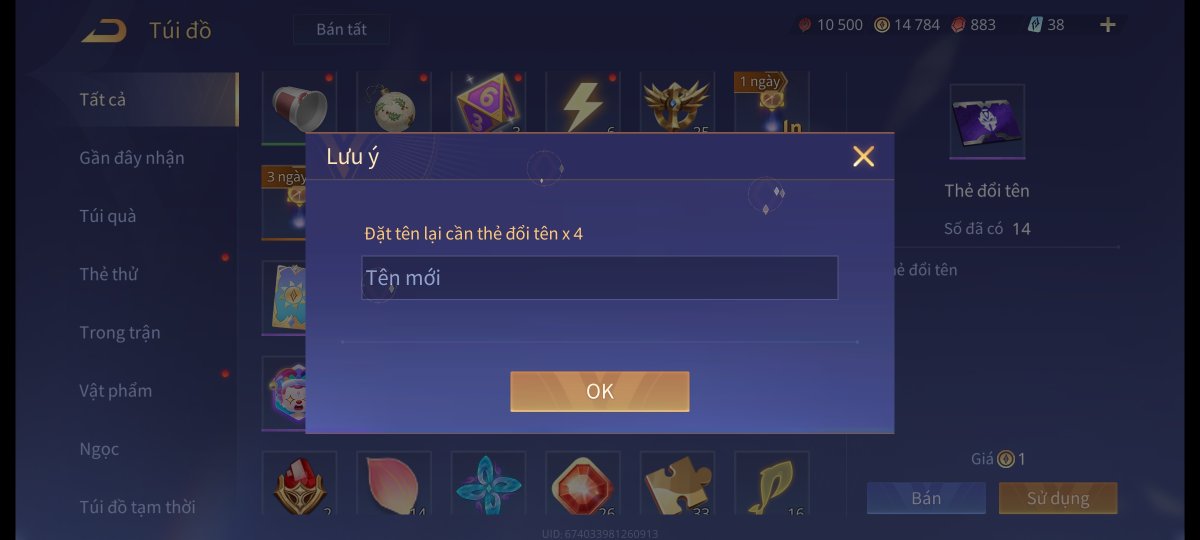The width and height of the screenshot is (1200, 540).
Task: Select the pink petal item
Action: click(393, 484)
